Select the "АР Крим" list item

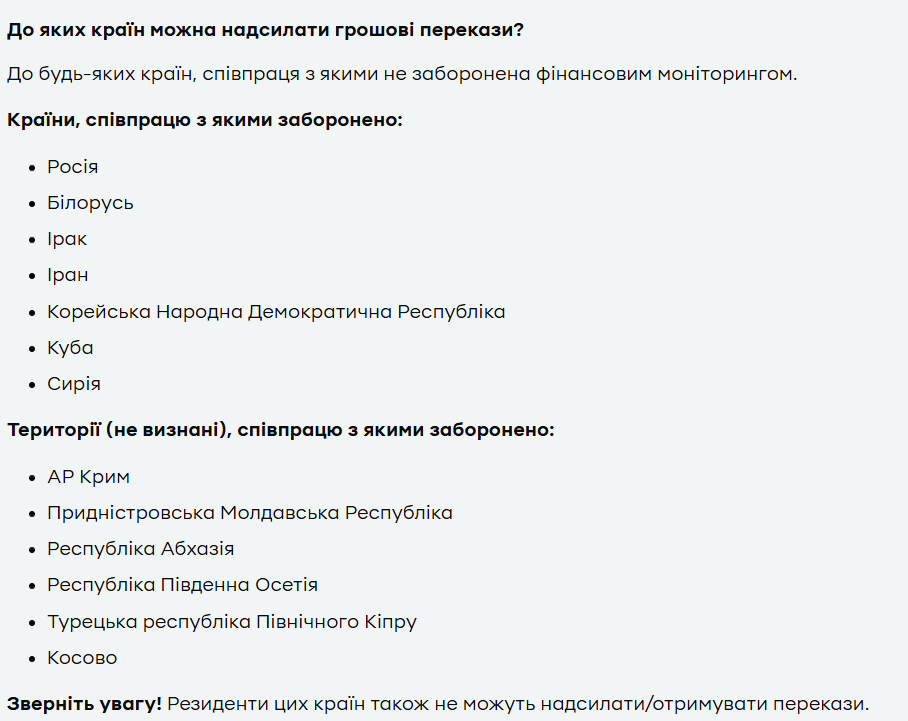tap(88, 477)
